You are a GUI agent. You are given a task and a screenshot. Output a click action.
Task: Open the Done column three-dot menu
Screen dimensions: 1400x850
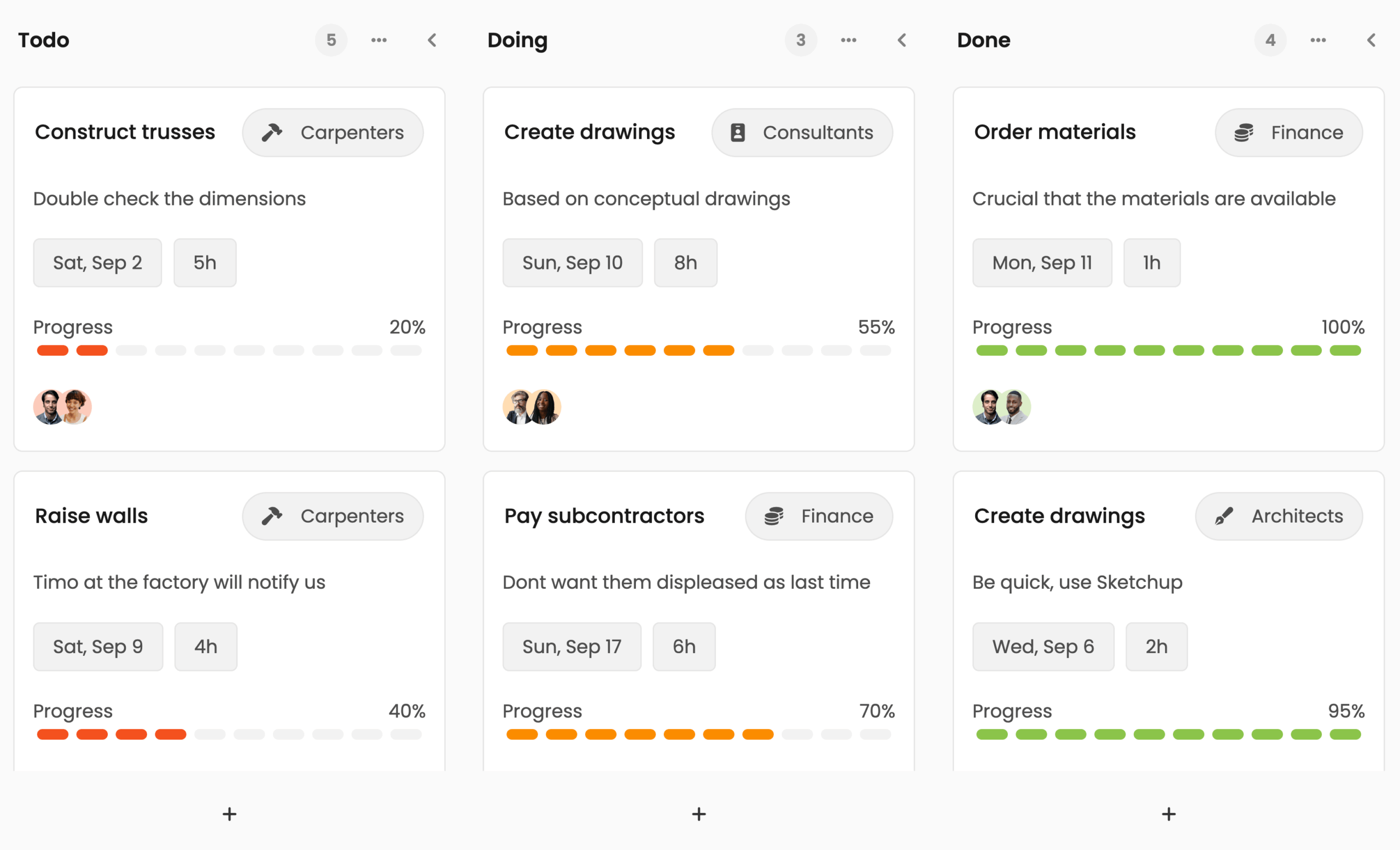[x=1317, y=40]
